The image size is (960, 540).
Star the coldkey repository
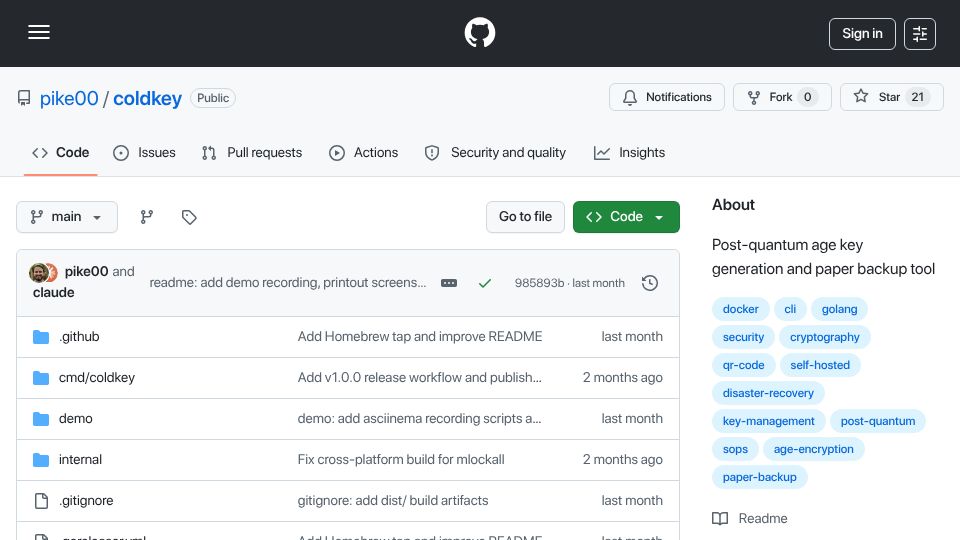[x=891, y=97]
